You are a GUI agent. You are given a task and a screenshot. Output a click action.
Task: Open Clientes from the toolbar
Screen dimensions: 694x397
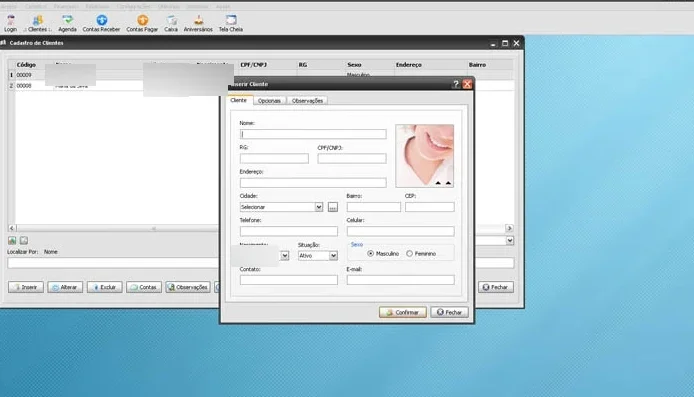pyautogui.click(x=38, y=23)
